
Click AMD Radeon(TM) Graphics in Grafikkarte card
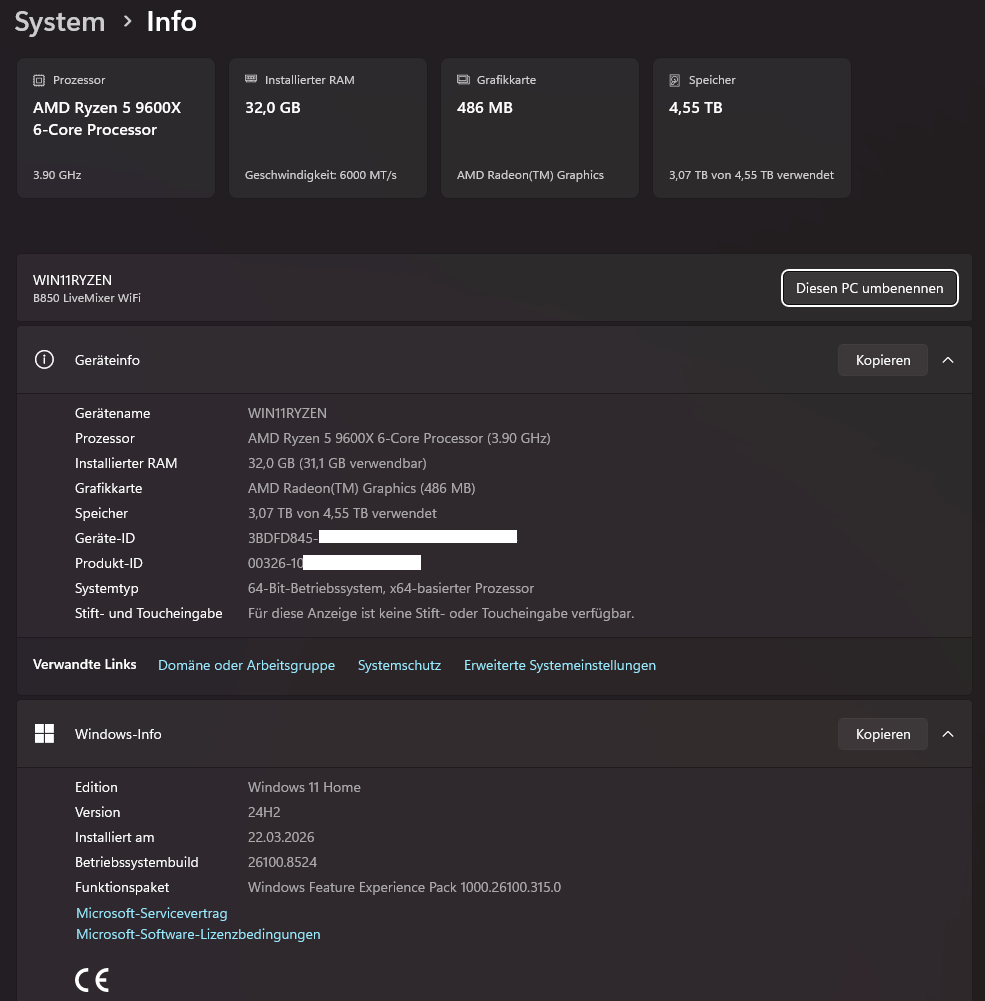click(530, 175)
